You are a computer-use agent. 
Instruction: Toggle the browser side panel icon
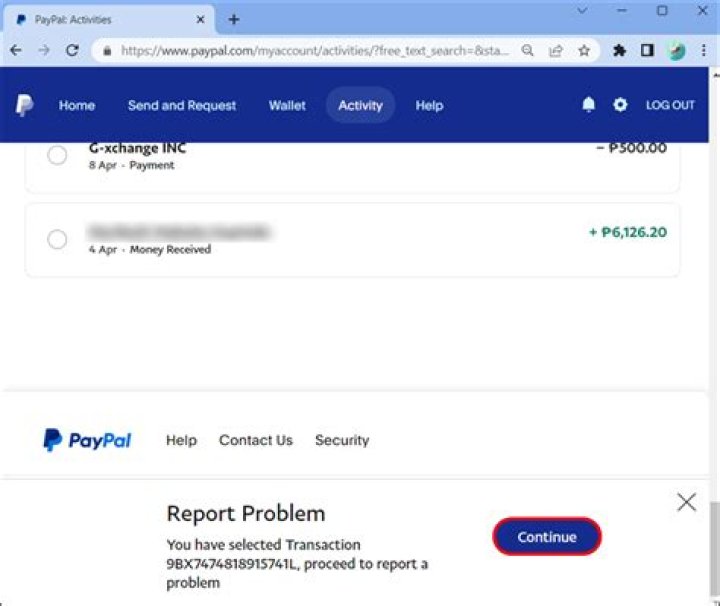[x=647, y=50]
